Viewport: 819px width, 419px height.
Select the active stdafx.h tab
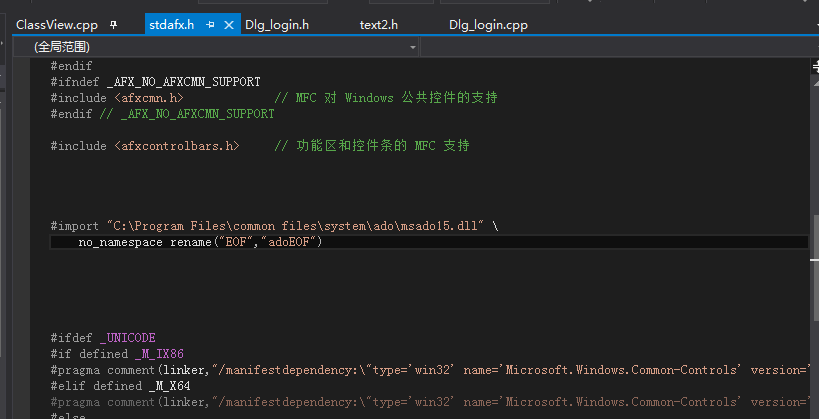point(172,25)
